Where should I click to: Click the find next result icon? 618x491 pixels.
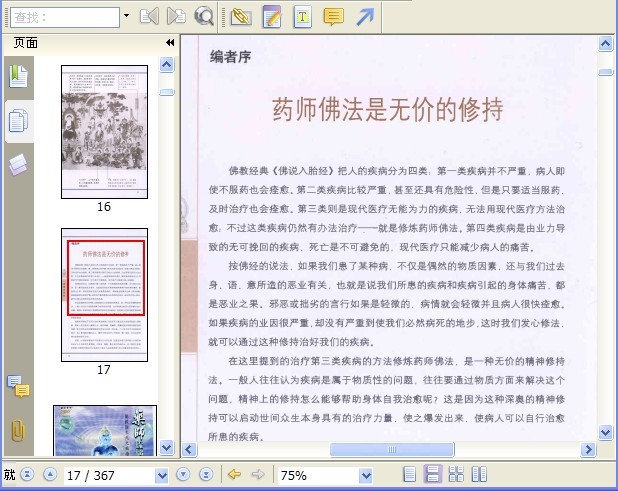(x=176, y=17)
